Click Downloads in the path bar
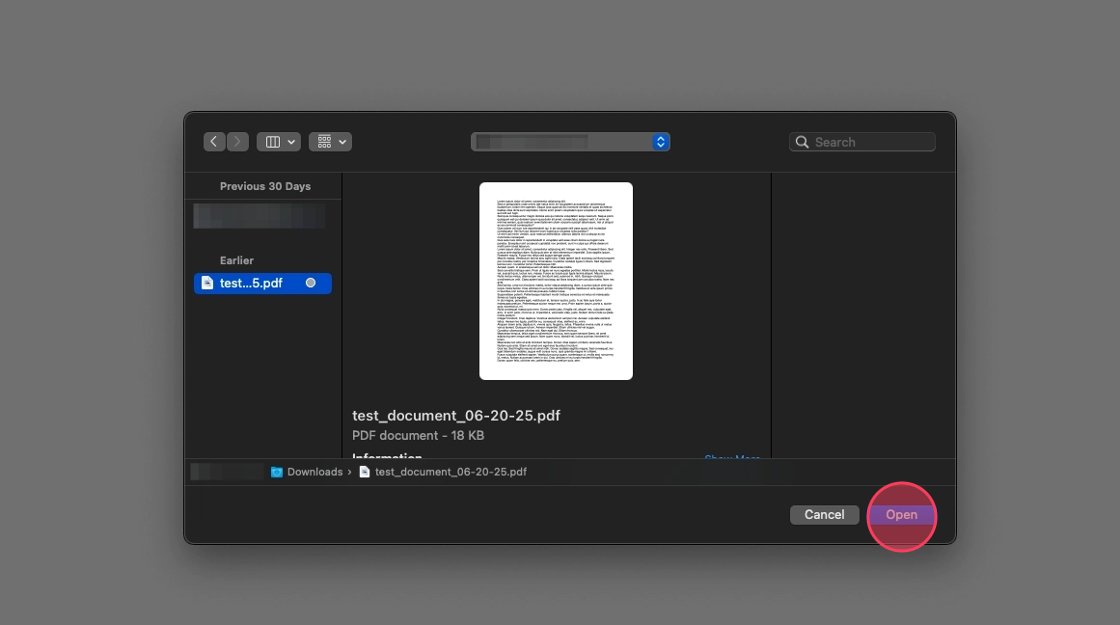The image size is (1120, 625). click(315, 472)
